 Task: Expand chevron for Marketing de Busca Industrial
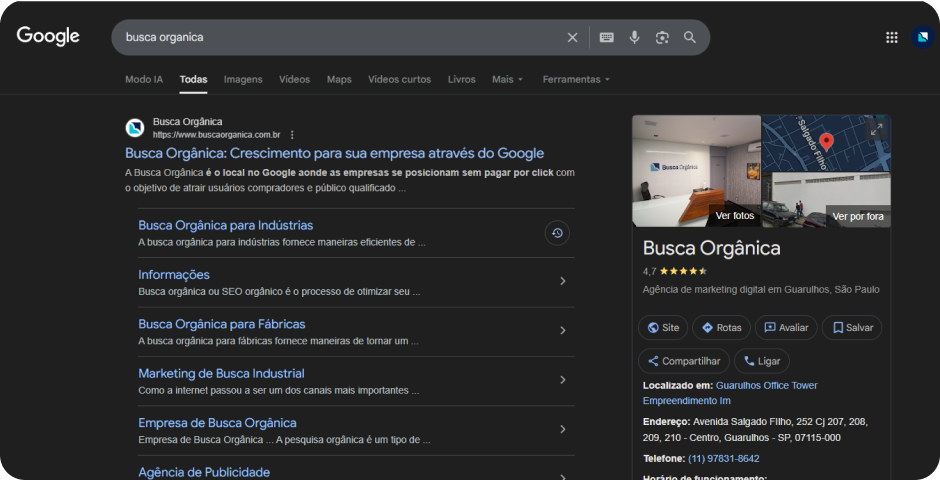coord(562,380)
